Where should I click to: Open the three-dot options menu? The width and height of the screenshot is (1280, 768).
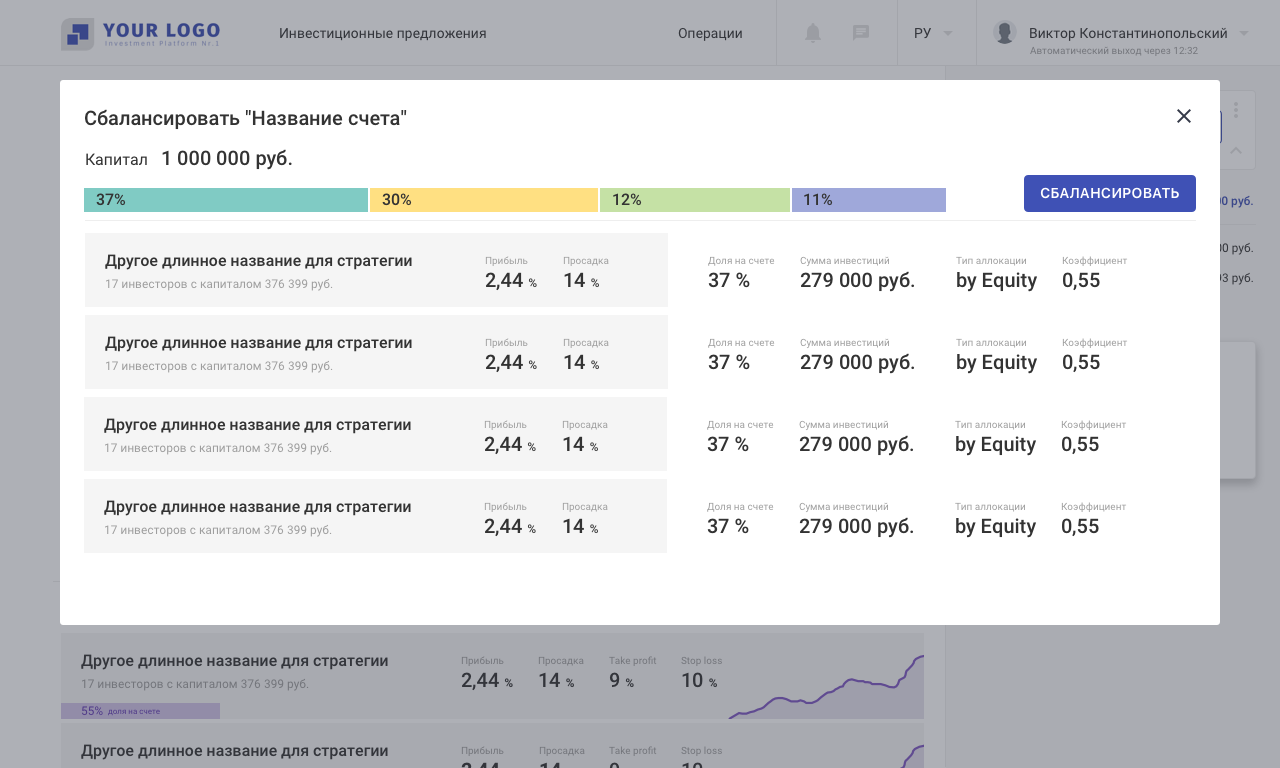(x=1236, y=110)
